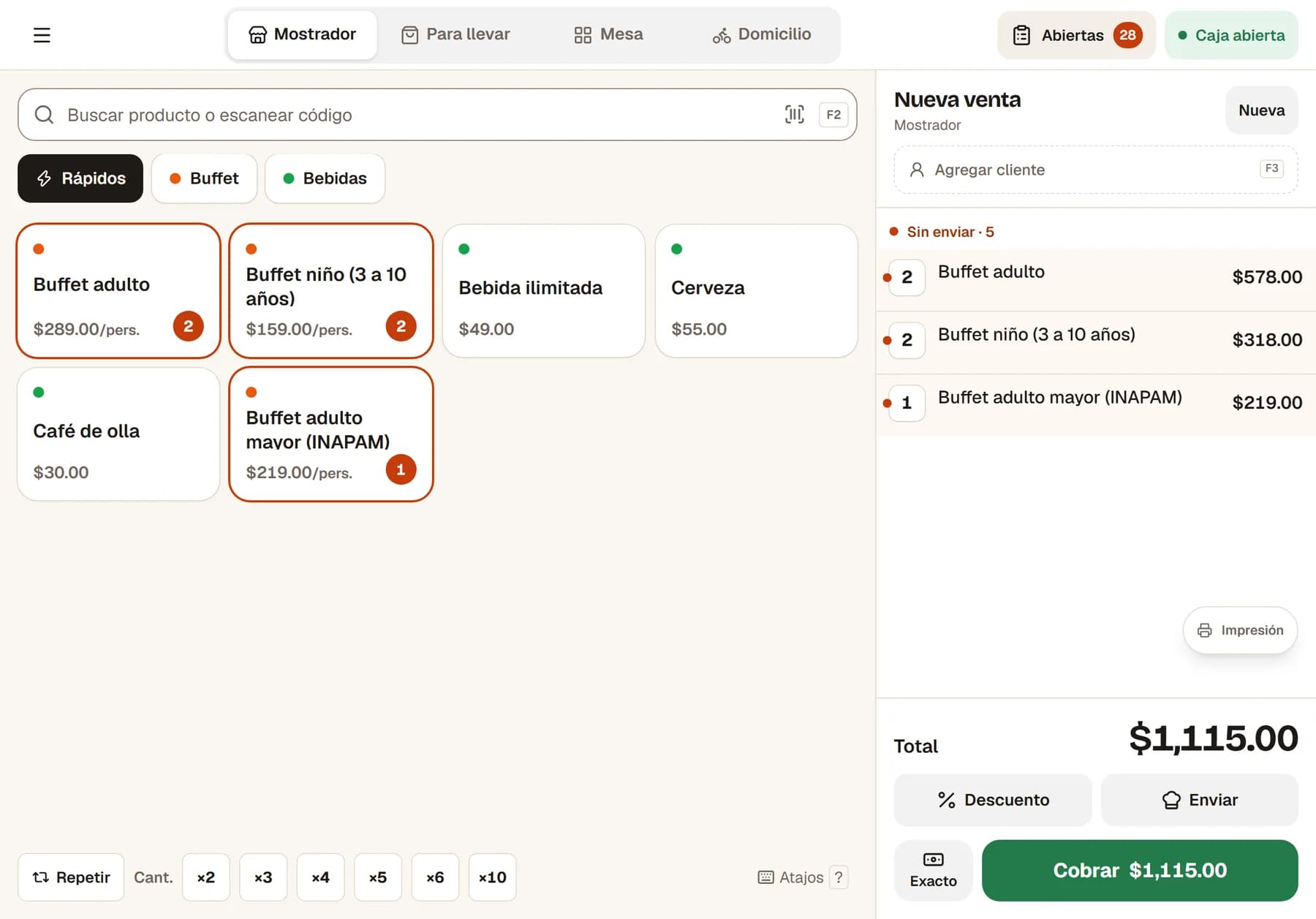This screenshot has width=1316, height=919.
Task: Click the F2 shortcut badge
Action: click(833, 114)
